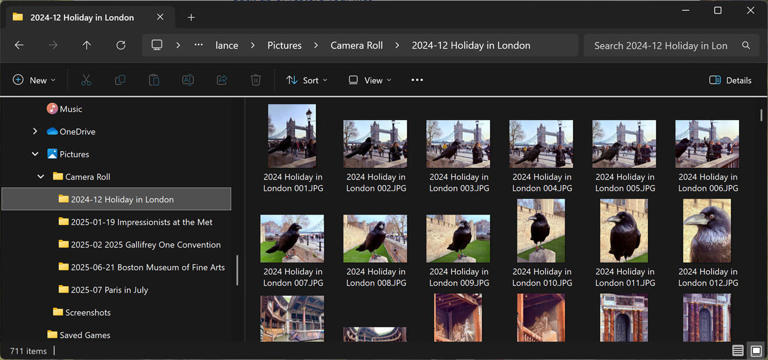Screen dimensions: 768x360
Task: Open 2025-07 Paris in July folder
Action: tap(103, 289)
